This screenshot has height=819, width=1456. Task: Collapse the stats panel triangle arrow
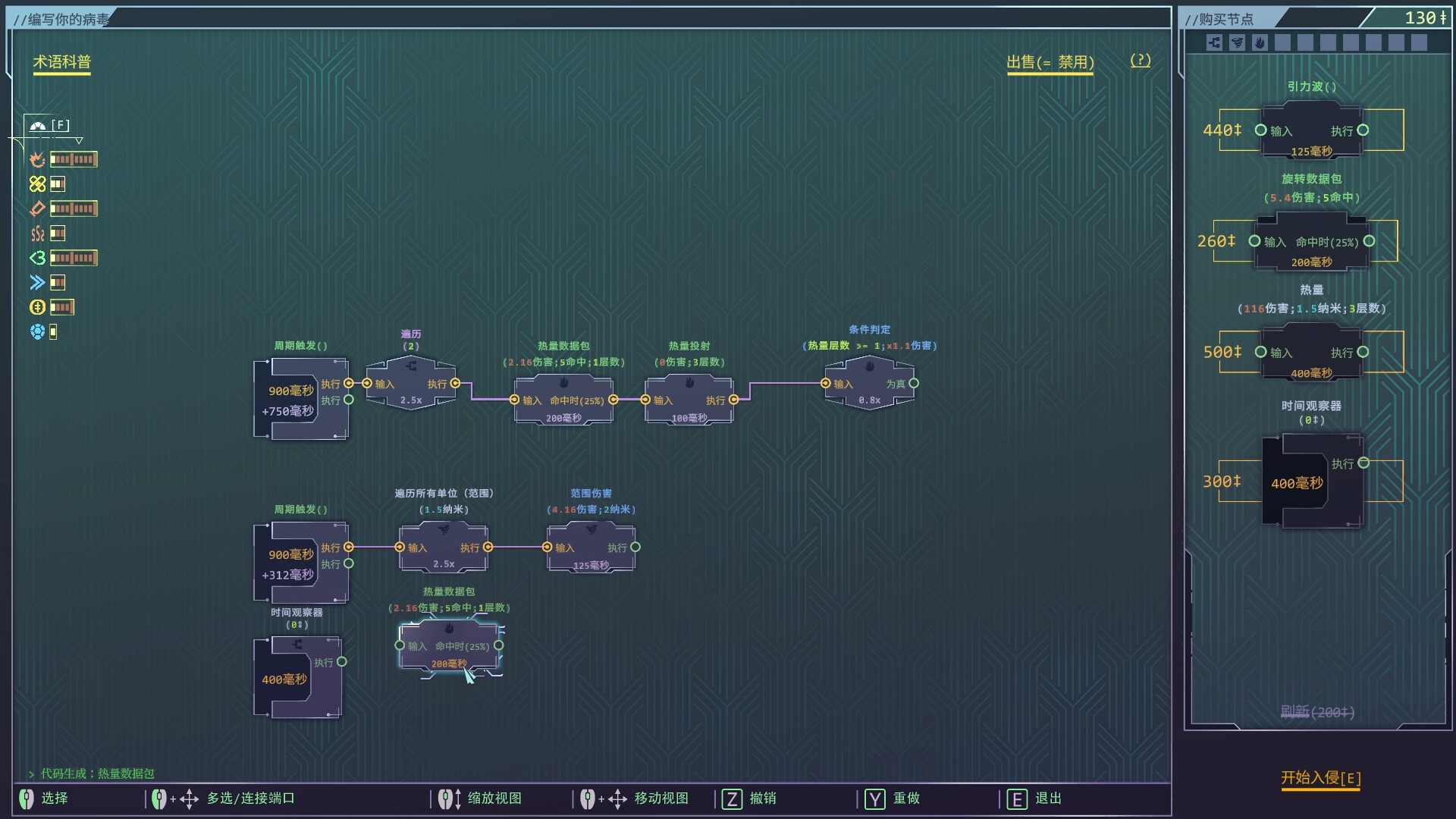[x=79, y=141]
